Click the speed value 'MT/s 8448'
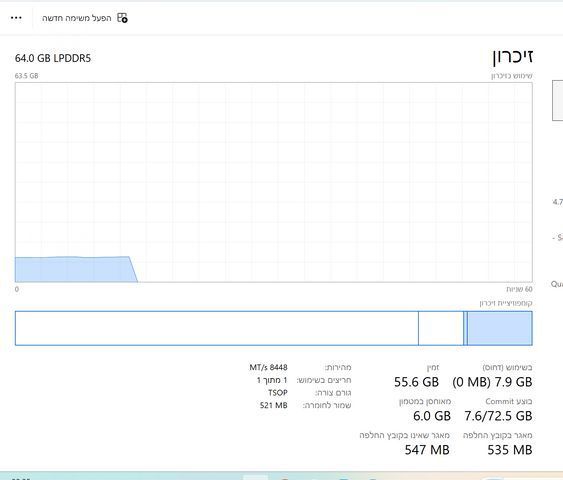The width and height of the screenshot is (563, 480). point(269,367)
